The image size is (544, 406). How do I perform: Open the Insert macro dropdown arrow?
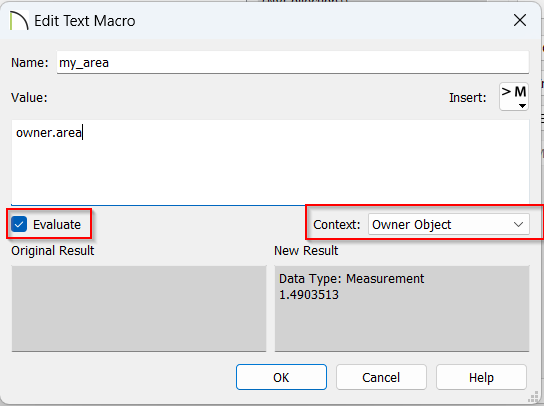pyautogui.click(x=522, y=106)
